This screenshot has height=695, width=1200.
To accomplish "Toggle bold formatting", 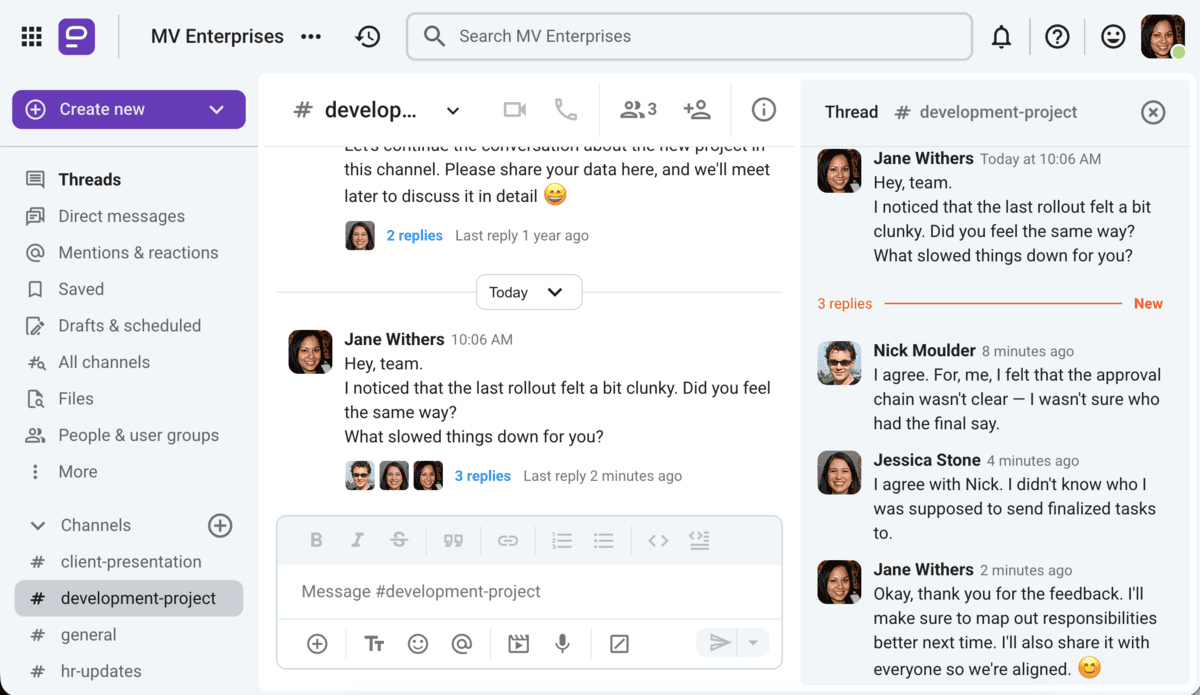I will click(x=316, y=540).
